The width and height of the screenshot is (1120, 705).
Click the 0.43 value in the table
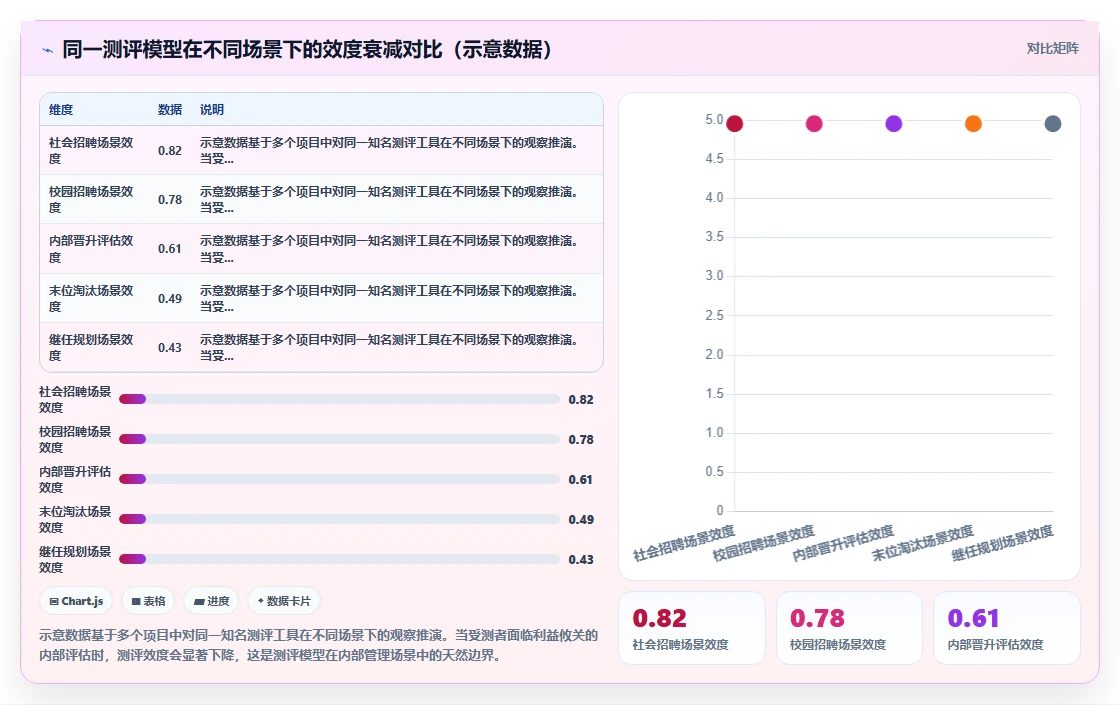(170, 348)
